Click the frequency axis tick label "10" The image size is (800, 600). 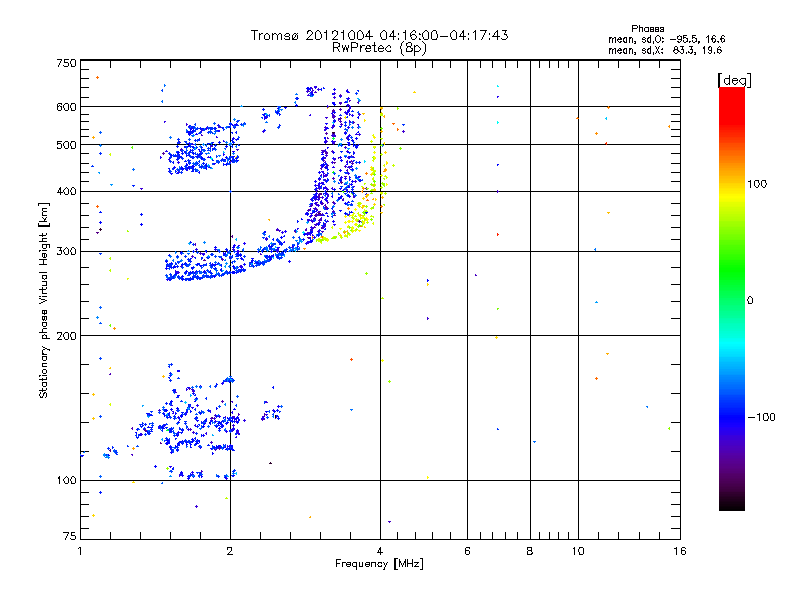[578, 551]
